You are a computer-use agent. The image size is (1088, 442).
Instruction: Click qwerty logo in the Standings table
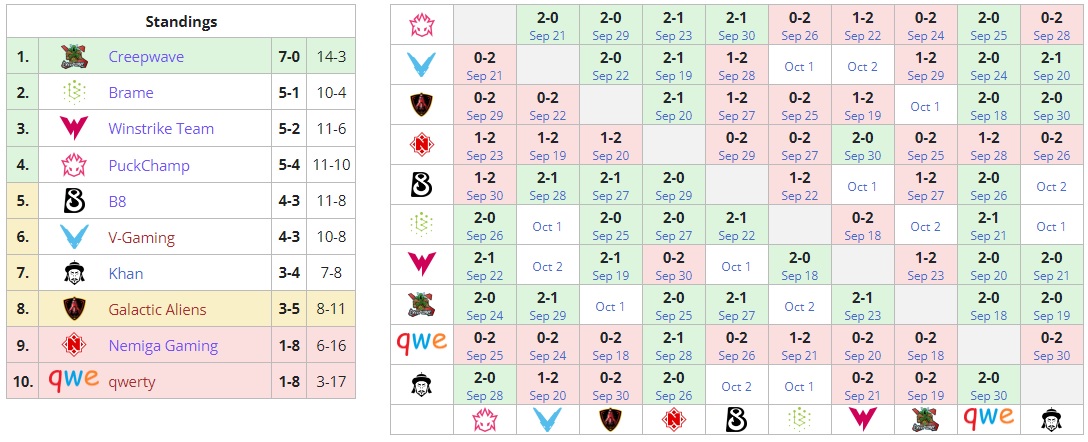74,381
